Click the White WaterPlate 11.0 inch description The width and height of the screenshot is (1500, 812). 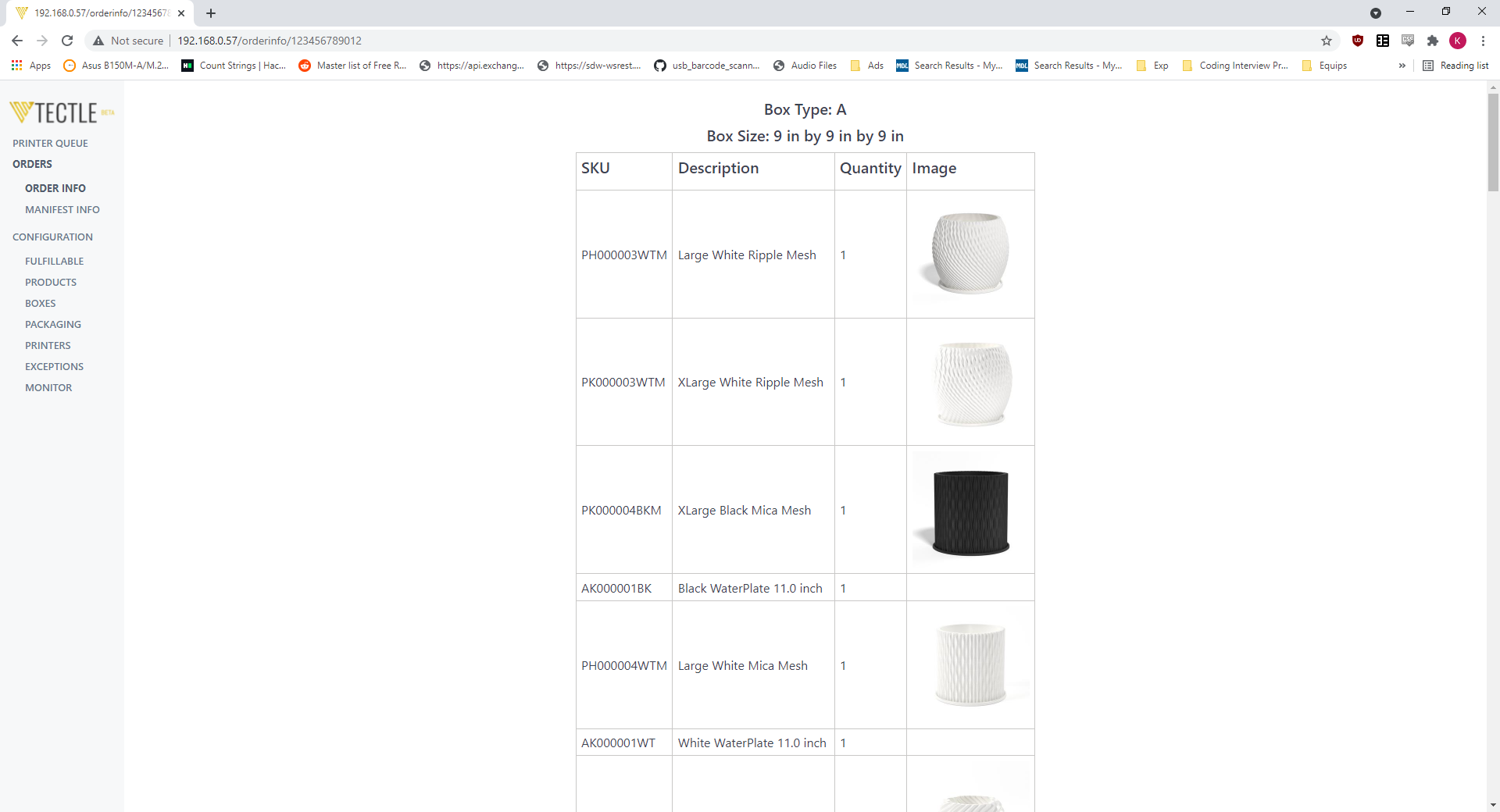pyautogui.click(x=752, y=743)
